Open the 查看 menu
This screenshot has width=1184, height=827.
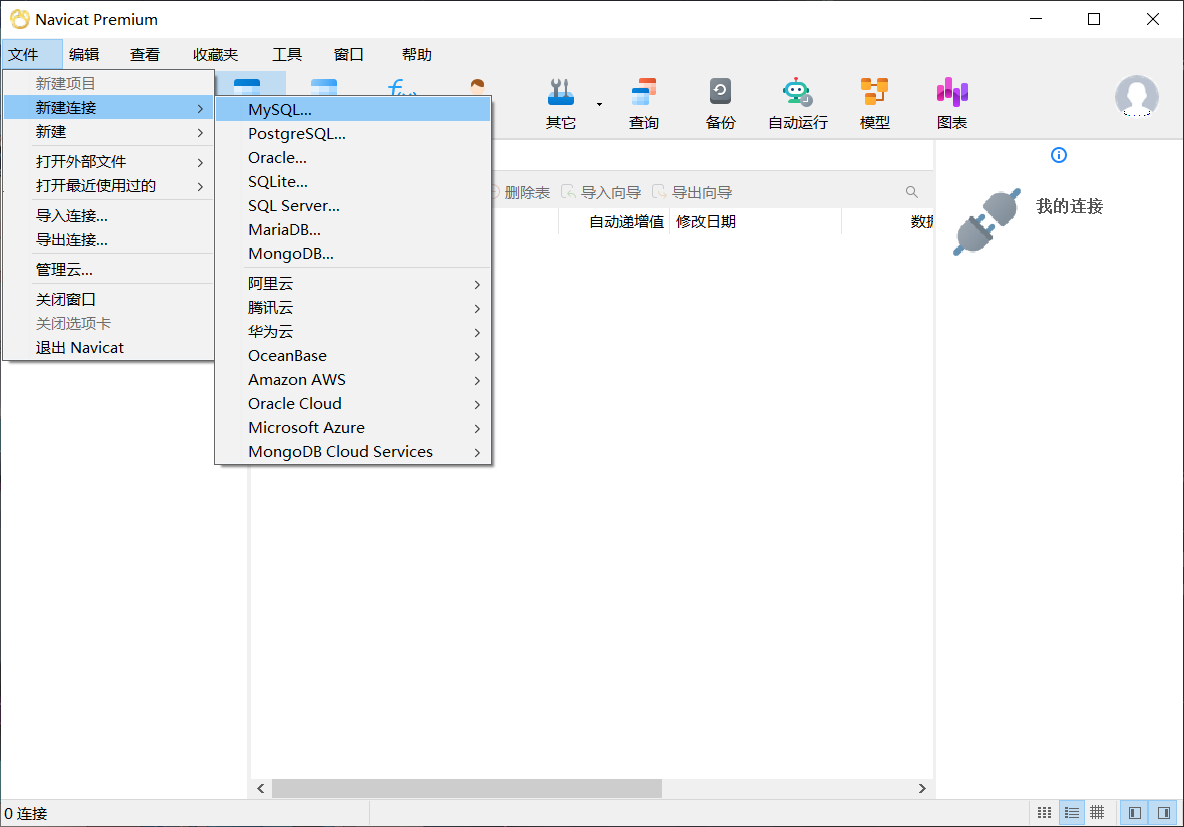144,54
